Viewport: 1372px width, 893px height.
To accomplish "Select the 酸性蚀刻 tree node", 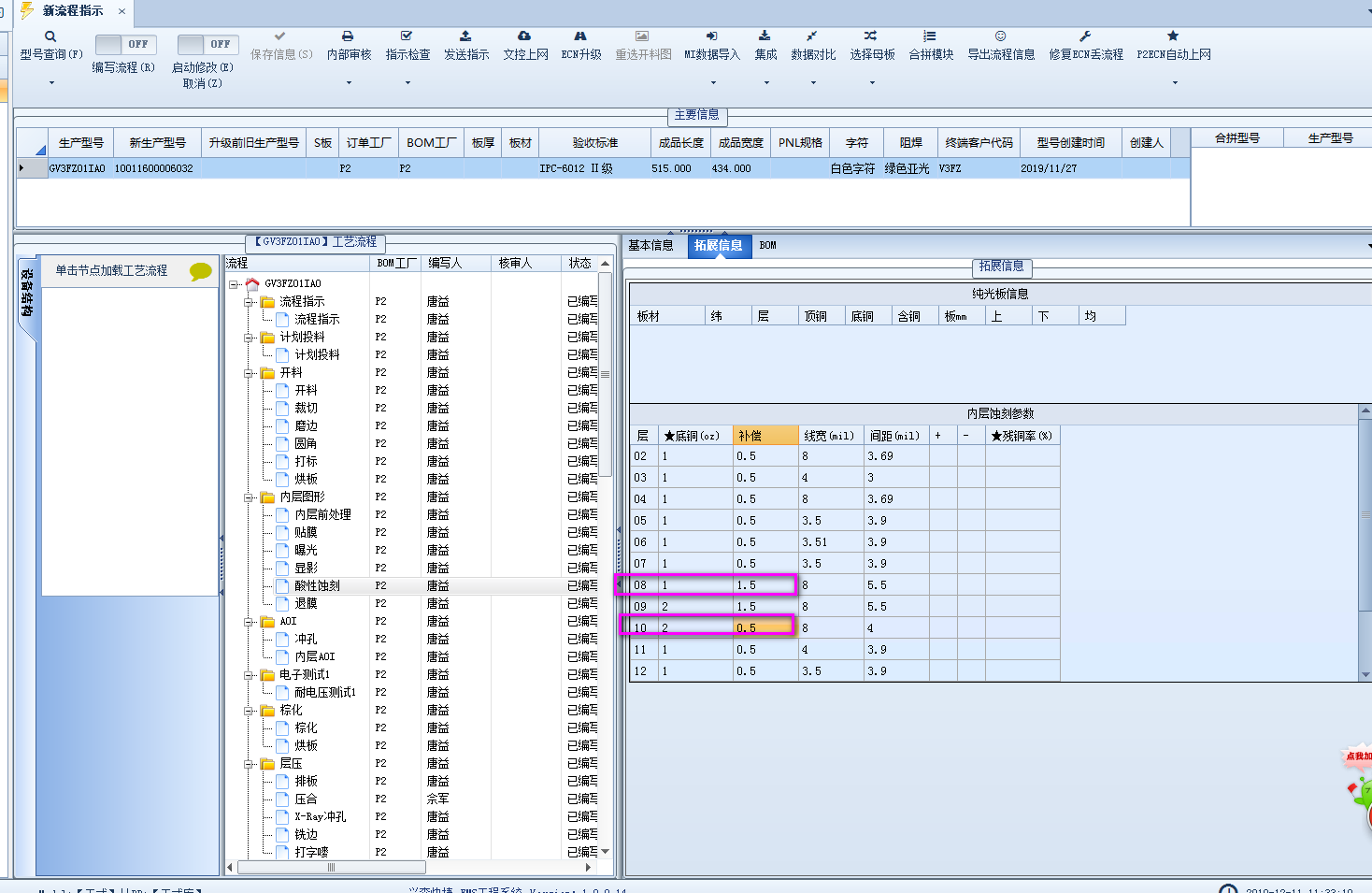I will tap(318, 586).
